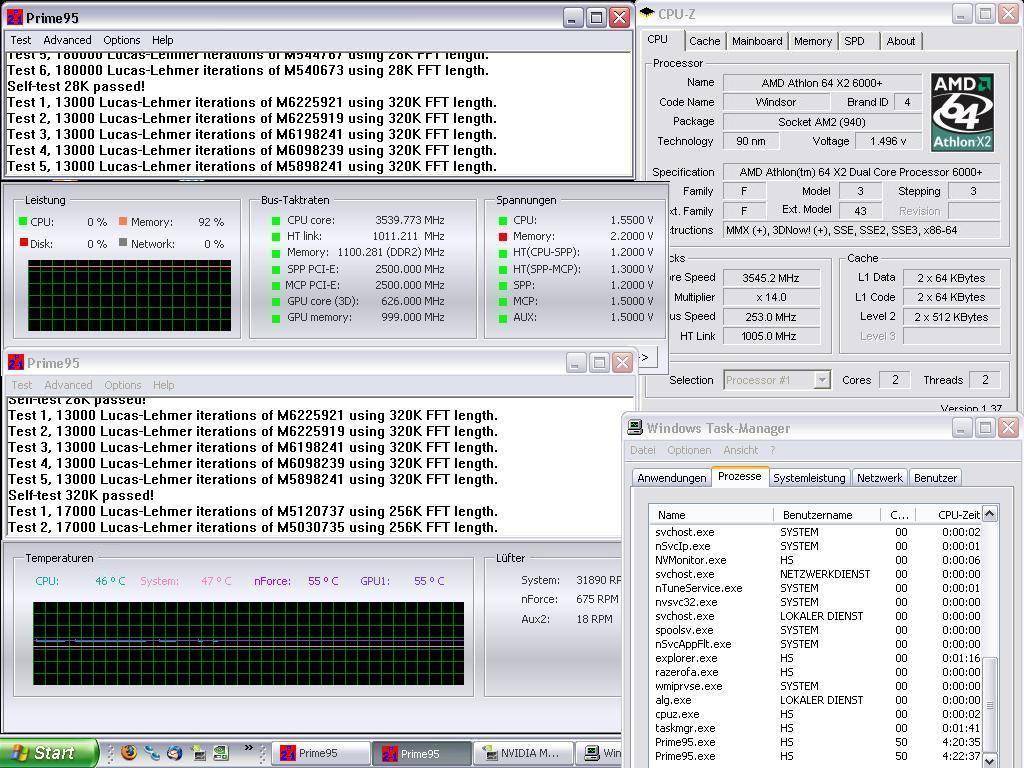Viewport: 1024px width, 768px height.
Task: Select the Prime95.exe row with CPU time 4:22:37
Action: pos(815,756)
